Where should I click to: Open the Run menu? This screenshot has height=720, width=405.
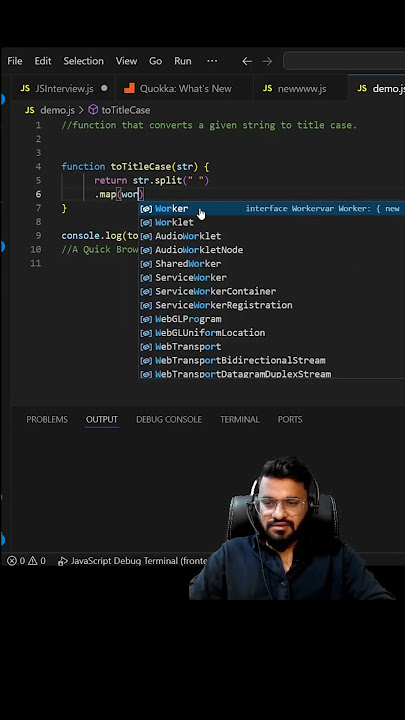[x=183, y=61]
